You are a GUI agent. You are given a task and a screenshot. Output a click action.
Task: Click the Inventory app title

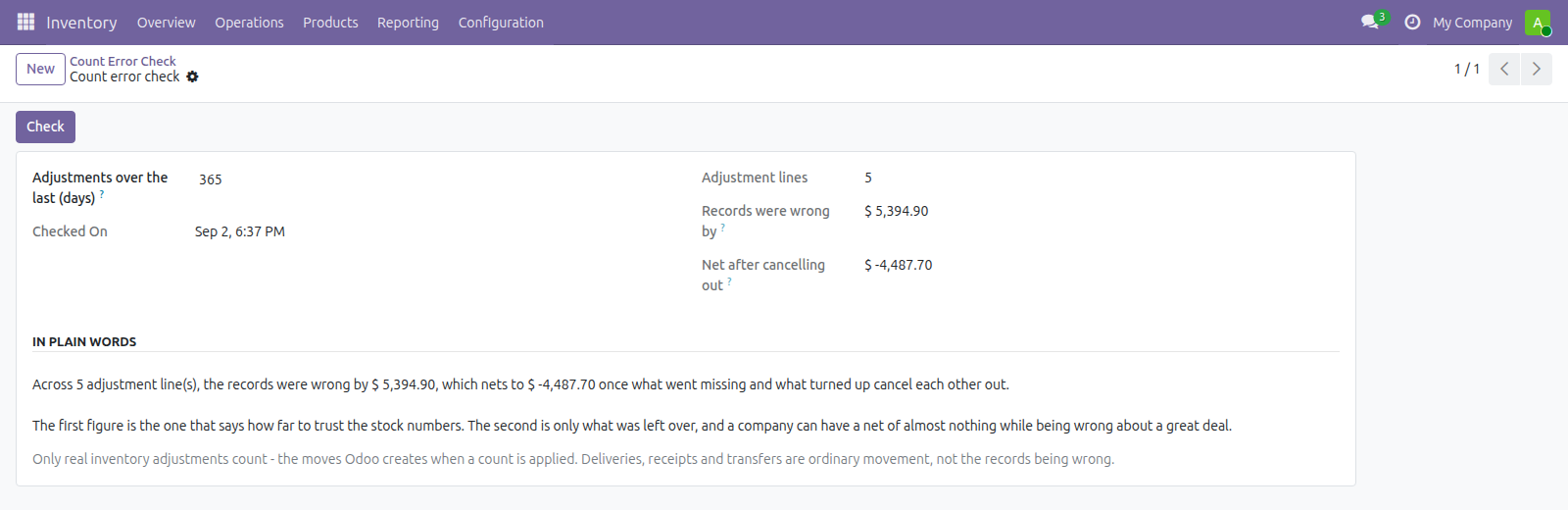[x=81, y=22]
